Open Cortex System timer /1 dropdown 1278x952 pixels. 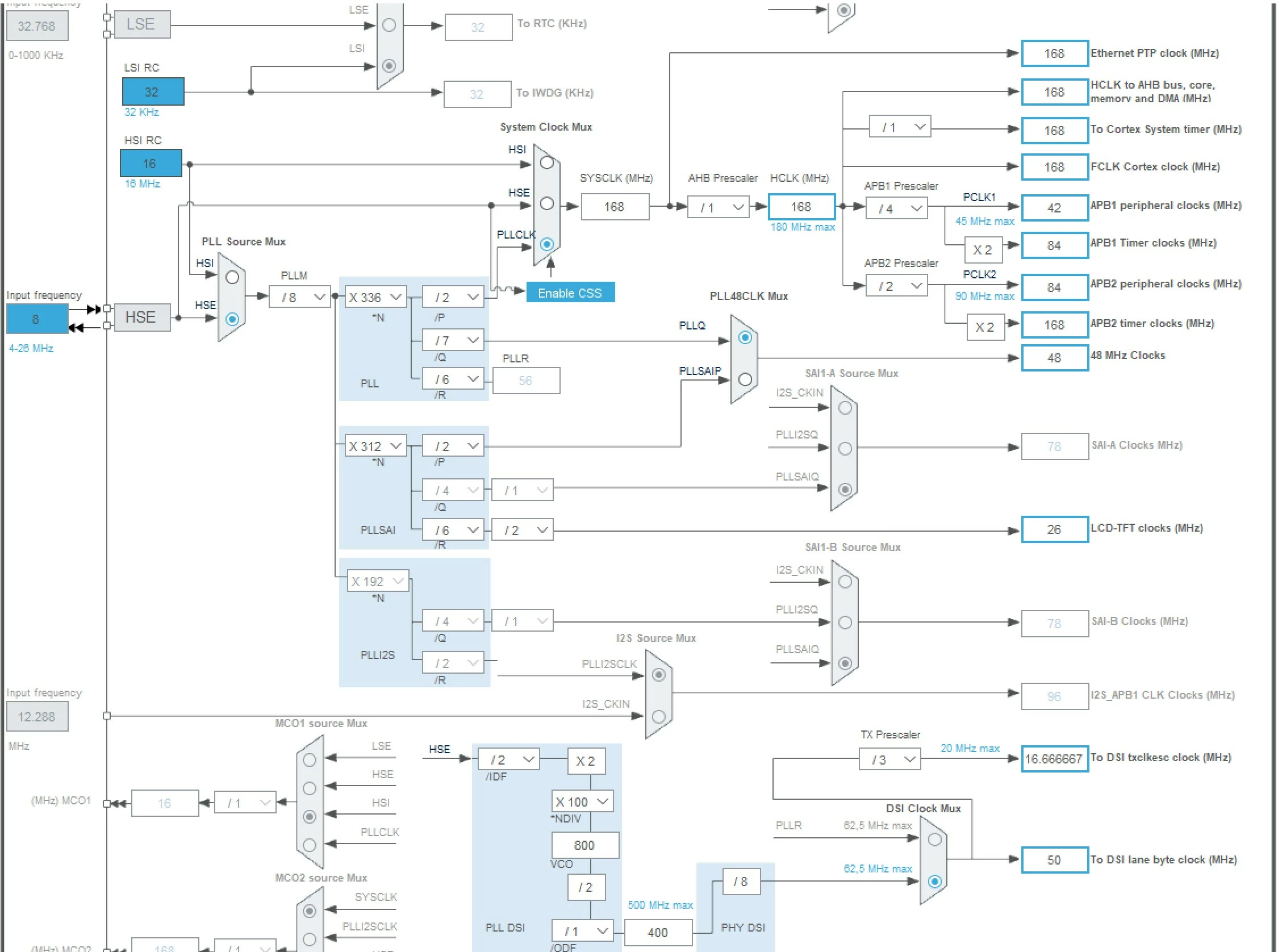tap(900, 126)
